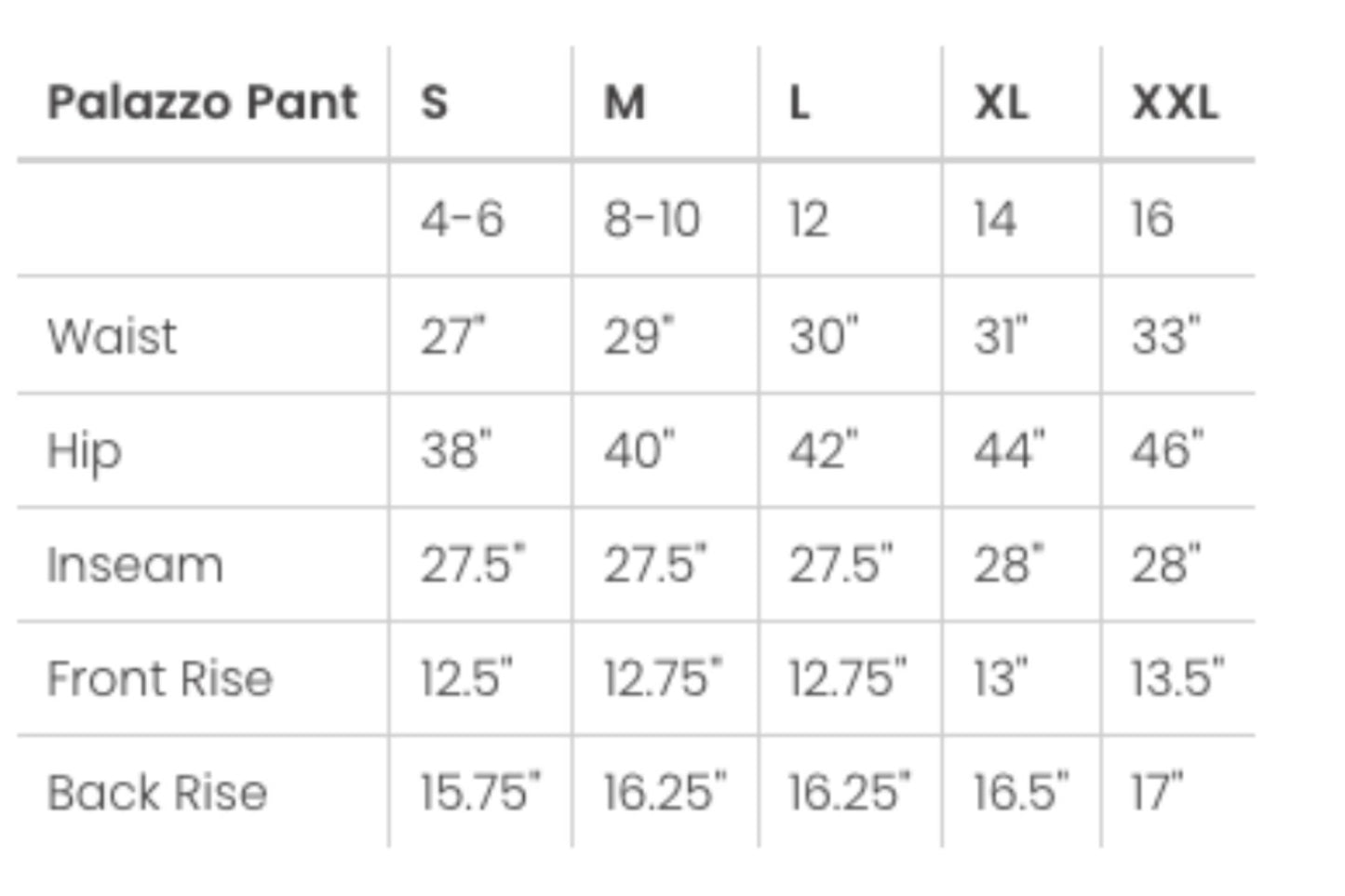The width and height of the screenshot is (1345, 896).
Task: Select the M size column header
Action: pos(624,102)
